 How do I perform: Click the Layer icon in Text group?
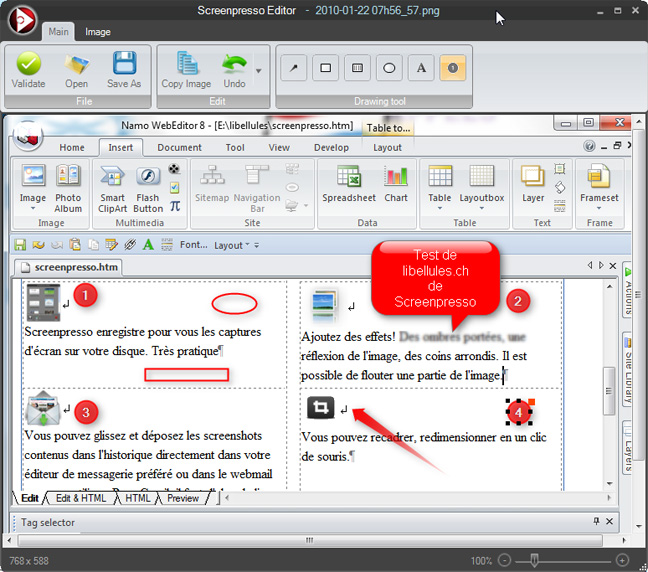(x=533, y=175)
